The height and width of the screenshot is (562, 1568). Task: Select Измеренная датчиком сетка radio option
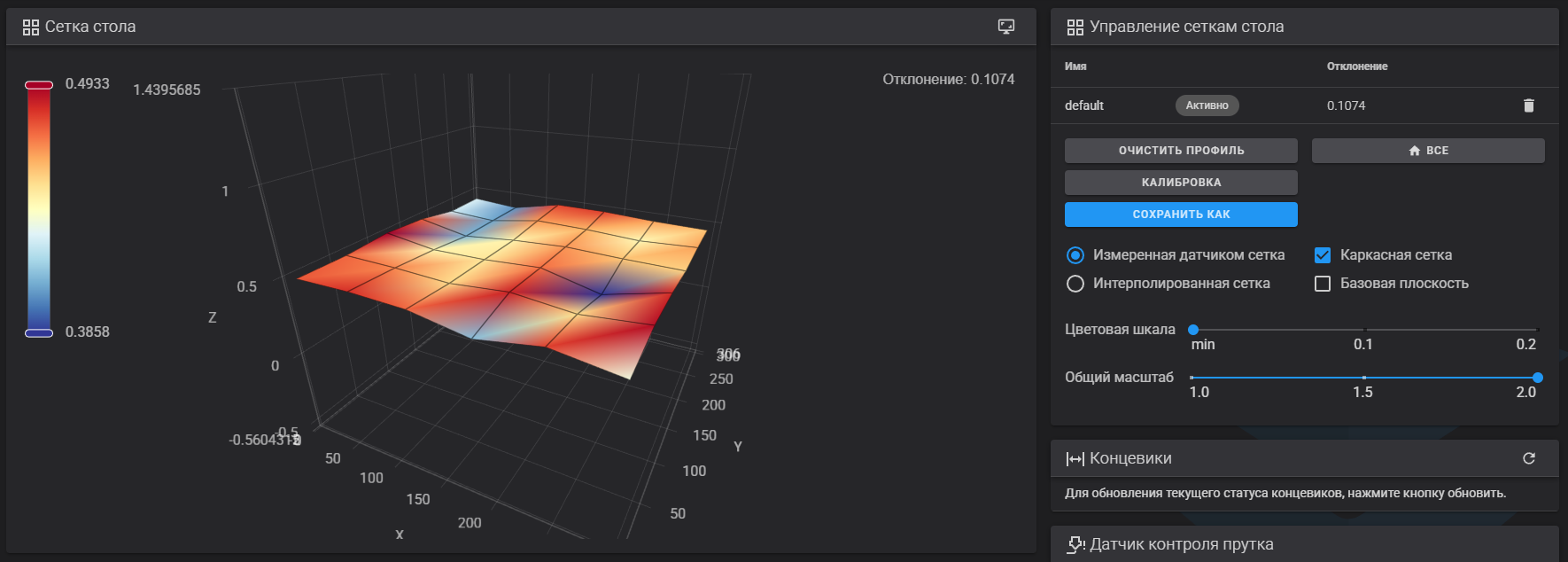1075,255
